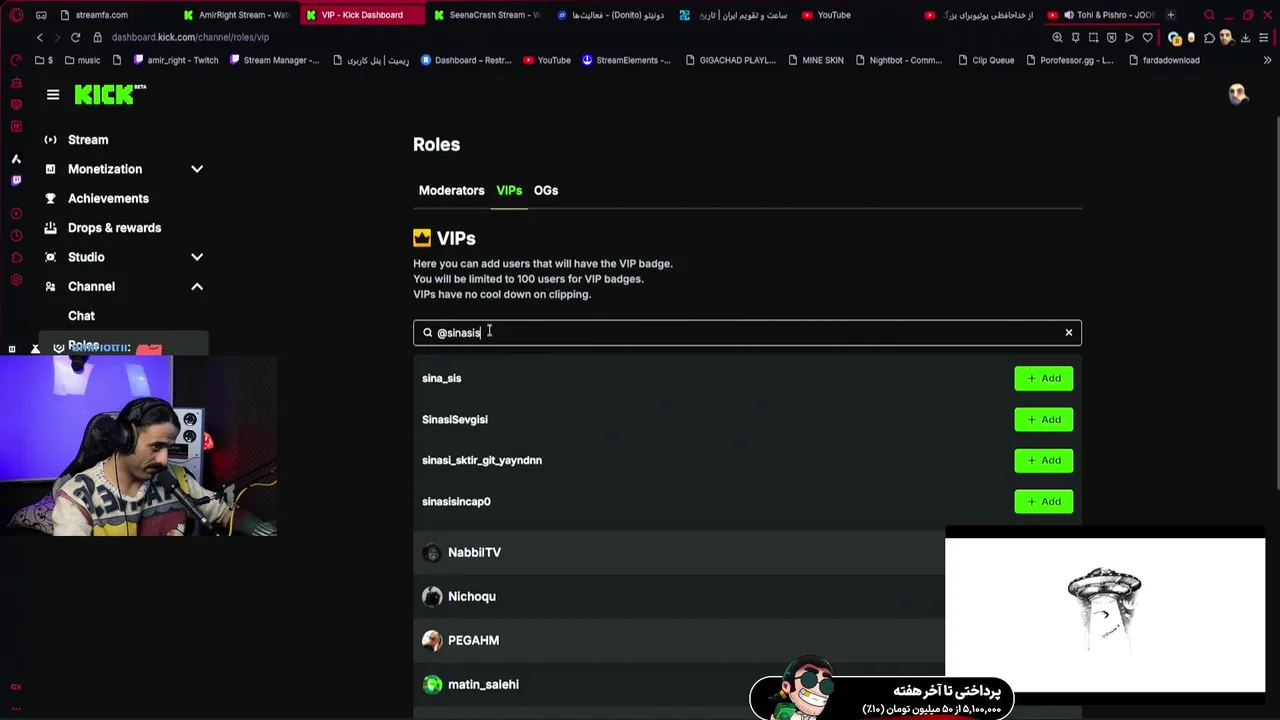
Task: Reload the page
Action: 75,38
